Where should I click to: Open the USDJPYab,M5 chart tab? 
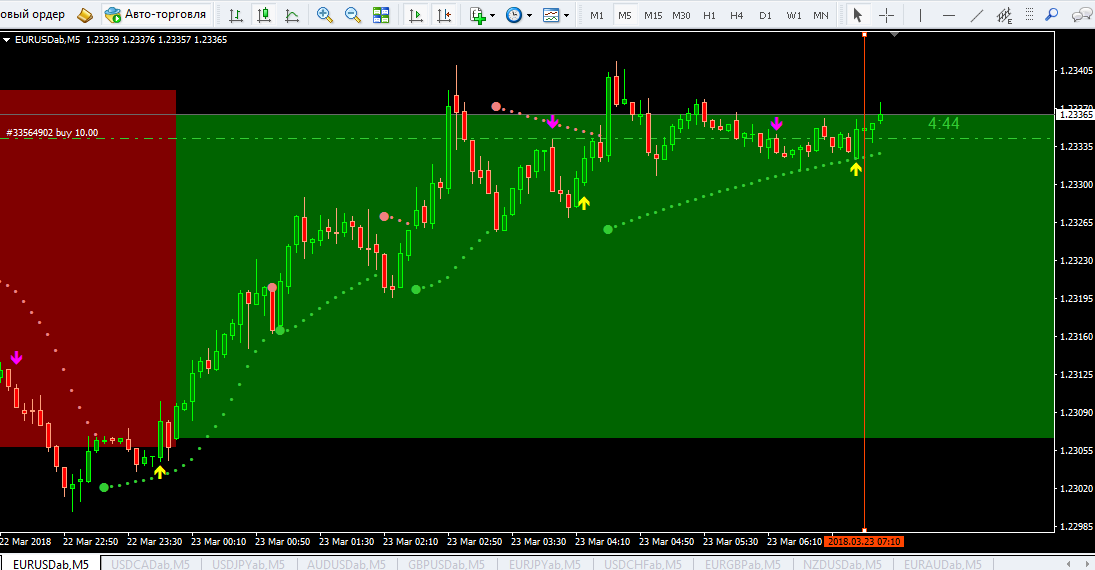(x=249, y=564)
